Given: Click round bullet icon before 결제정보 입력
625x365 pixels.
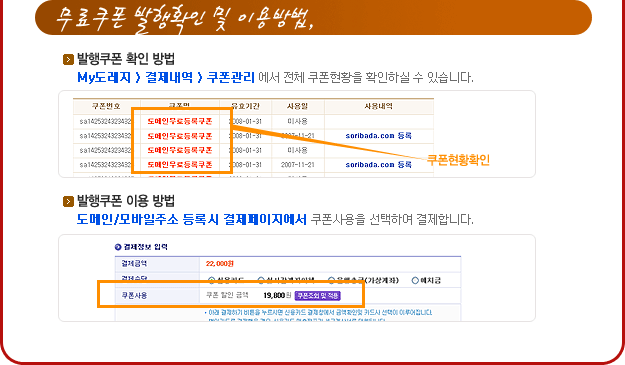Looking at the screenshot, I should pyautogui.click(x=118, y=247).
